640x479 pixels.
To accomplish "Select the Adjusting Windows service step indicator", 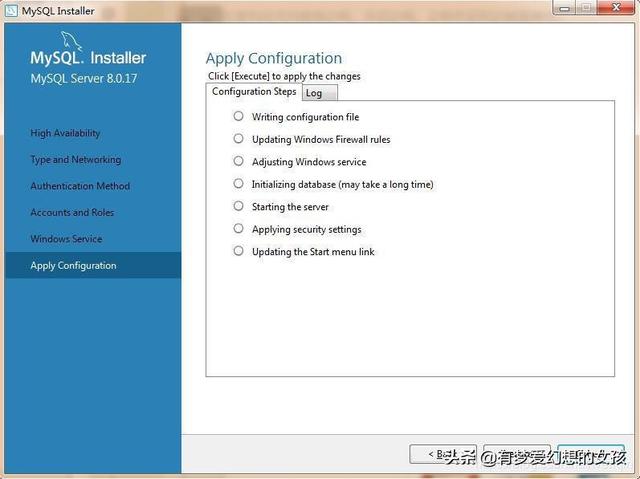I will coord(238,161).
